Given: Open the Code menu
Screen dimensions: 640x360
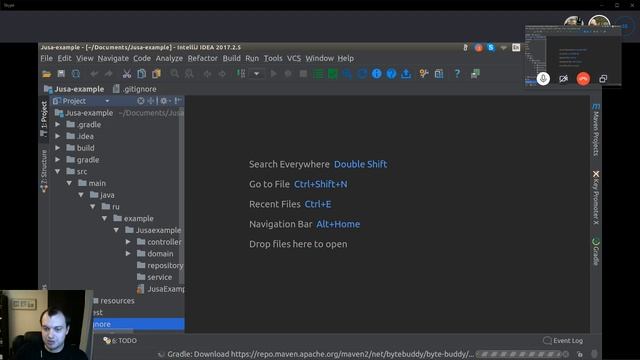Looking at the screenshot, I should 142,58.
